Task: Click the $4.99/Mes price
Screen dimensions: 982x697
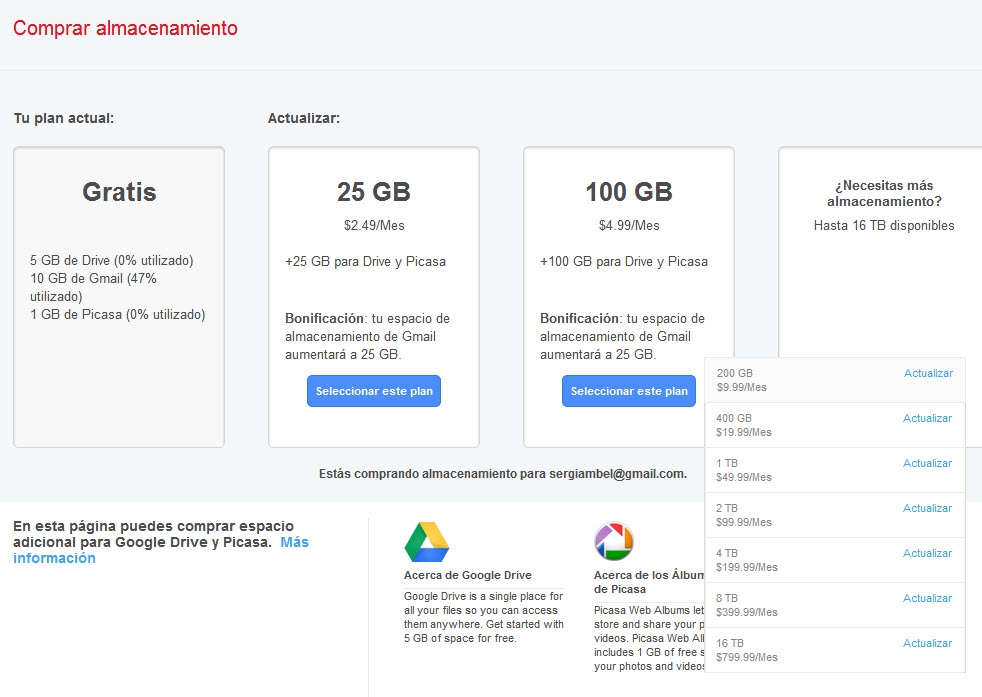Action: point(629,225)
